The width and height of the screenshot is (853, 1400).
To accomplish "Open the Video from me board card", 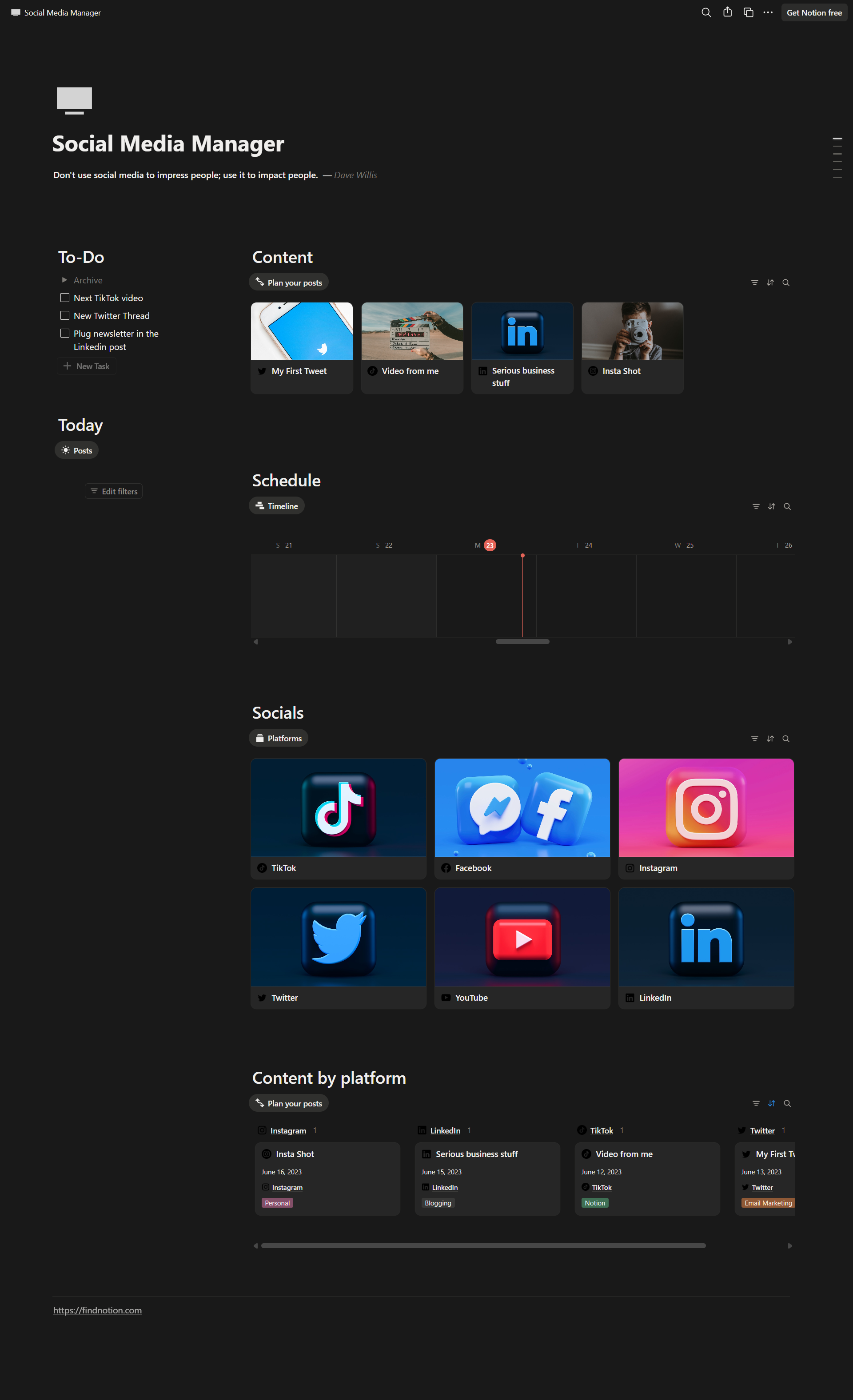I will [647, 1178].
